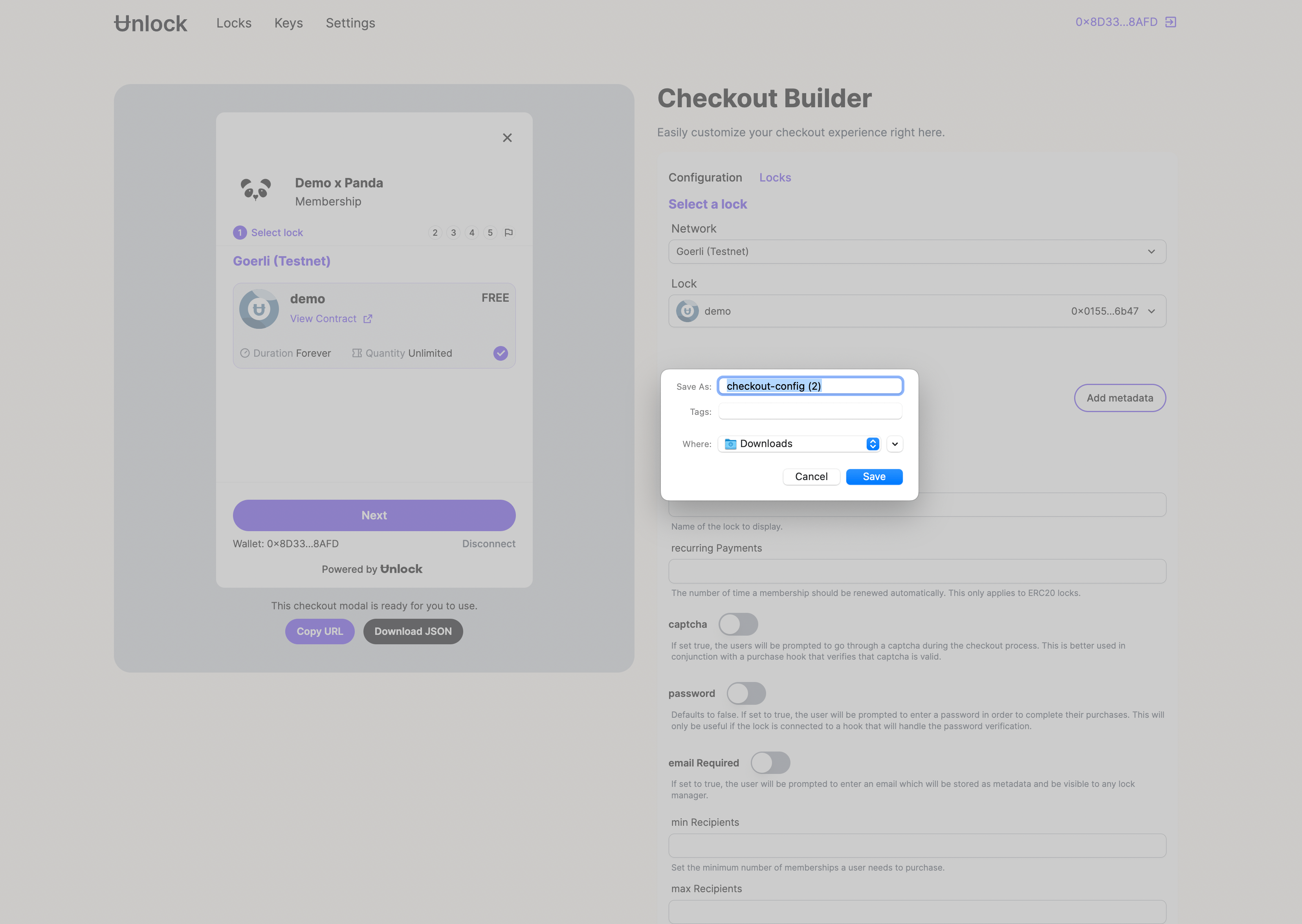Expand the Downloads folder dropdown in save dialog
Screen dimensions: 1302x924
[894, 444]
